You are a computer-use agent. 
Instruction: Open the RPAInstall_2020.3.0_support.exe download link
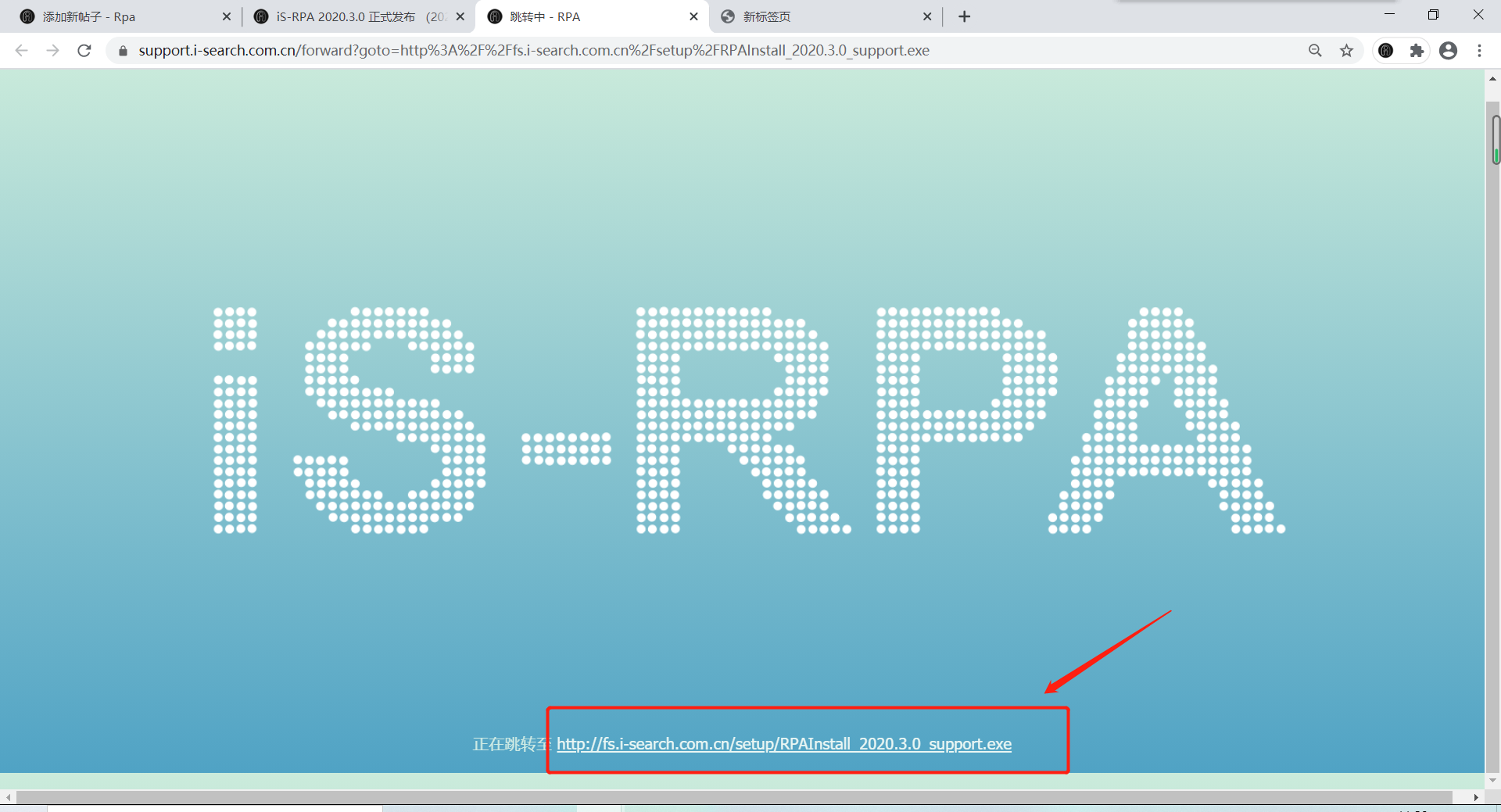pyautogui.click(x=784, y=744)
